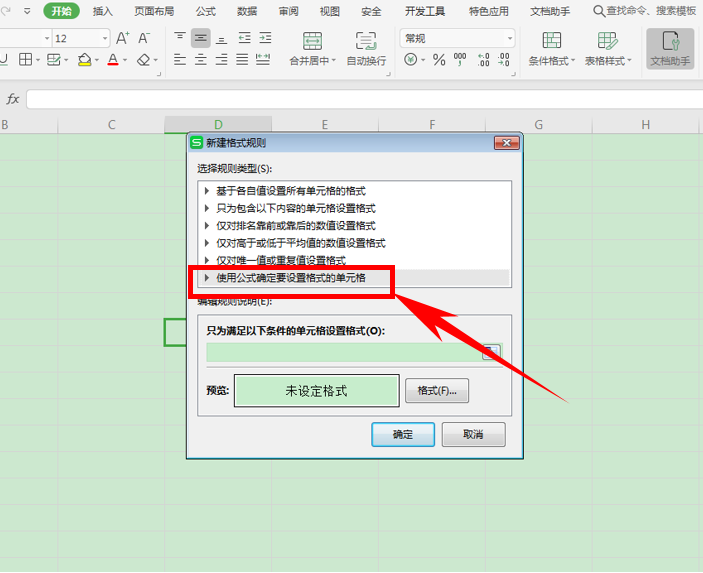Click the borders icon
The image size is (703, 573).
(x=26, y=60)
